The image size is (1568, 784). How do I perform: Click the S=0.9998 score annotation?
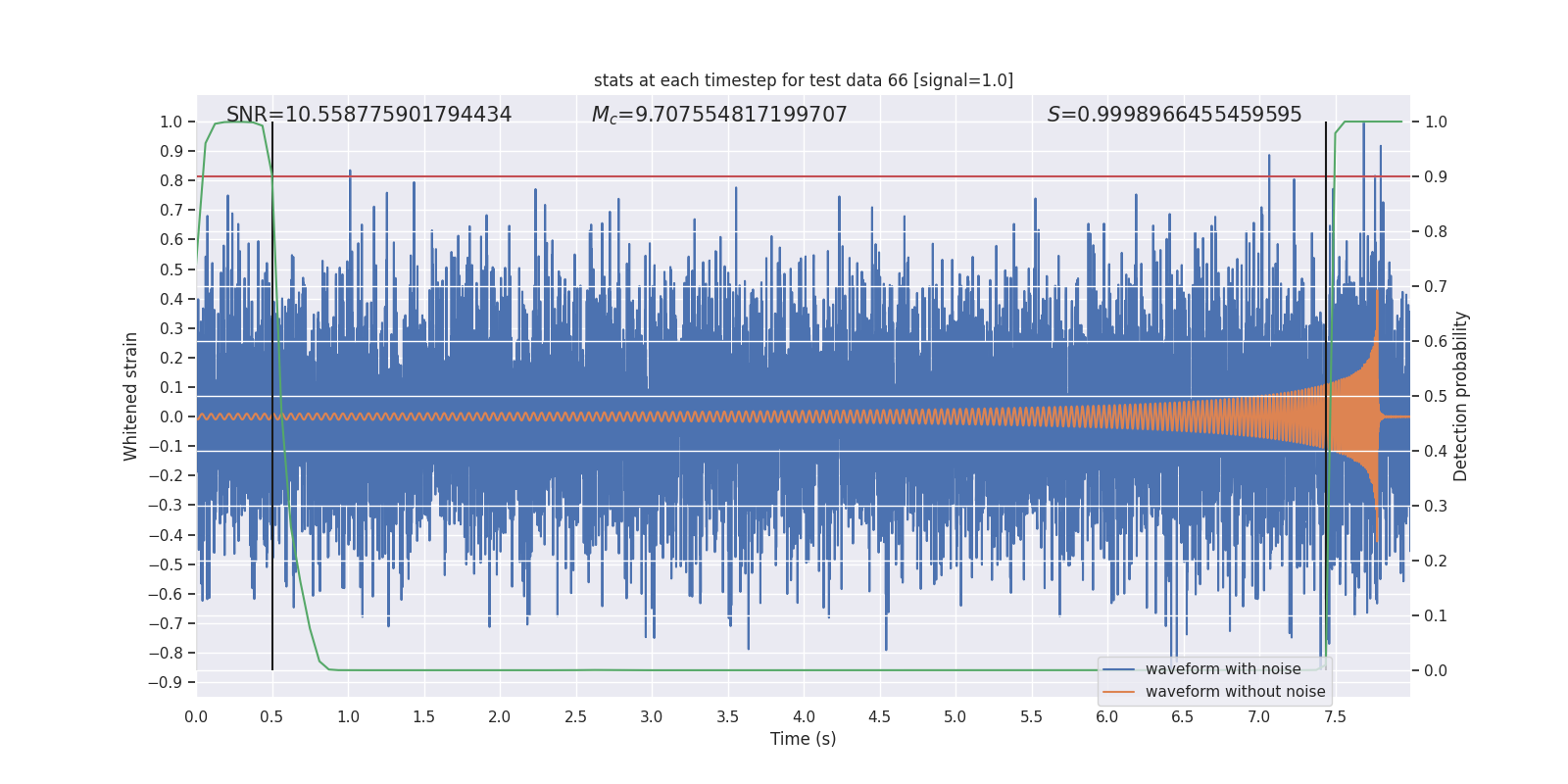coord(1174,115)
